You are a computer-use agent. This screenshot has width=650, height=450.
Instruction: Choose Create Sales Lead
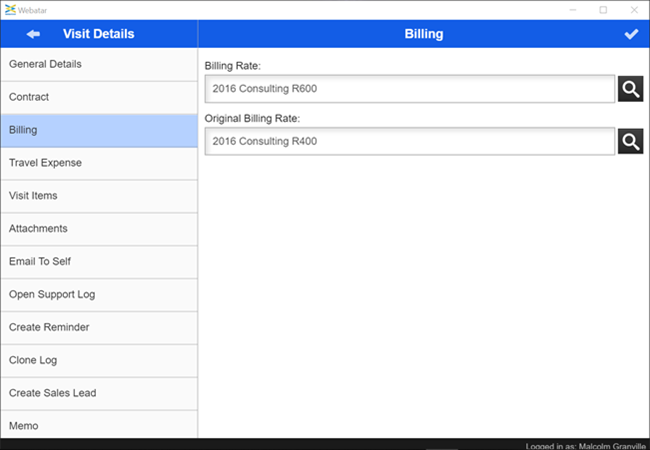click(99, 393)
